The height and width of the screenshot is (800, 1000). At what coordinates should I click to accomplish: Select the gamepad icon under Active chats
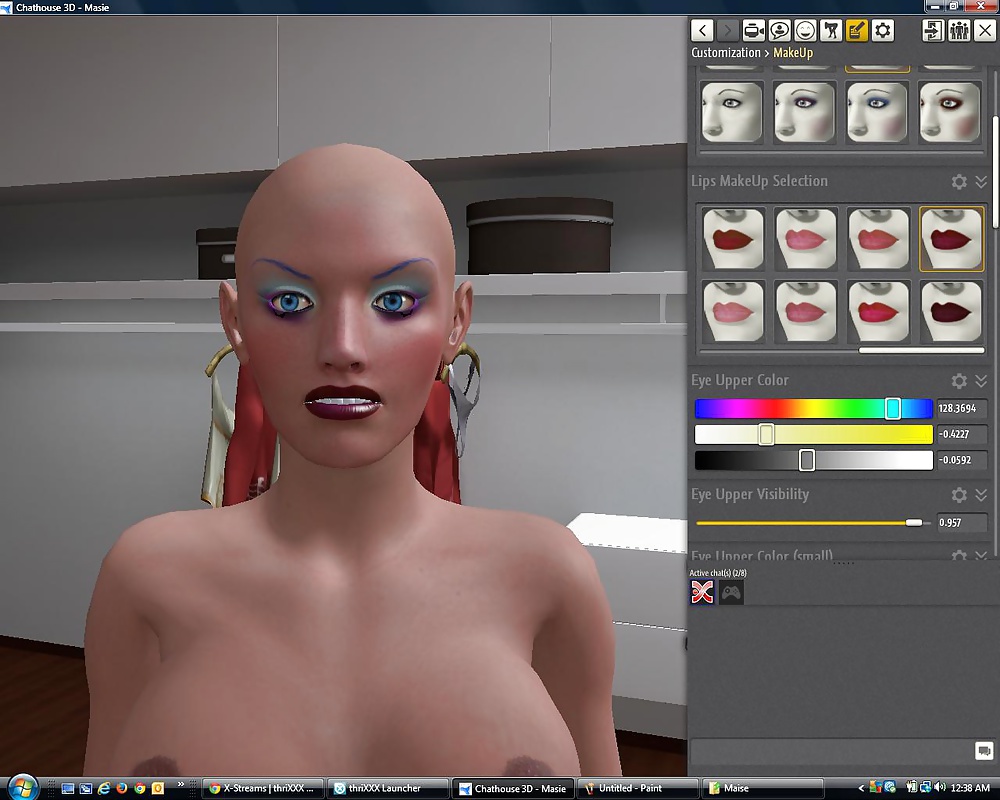pos(732,593)
